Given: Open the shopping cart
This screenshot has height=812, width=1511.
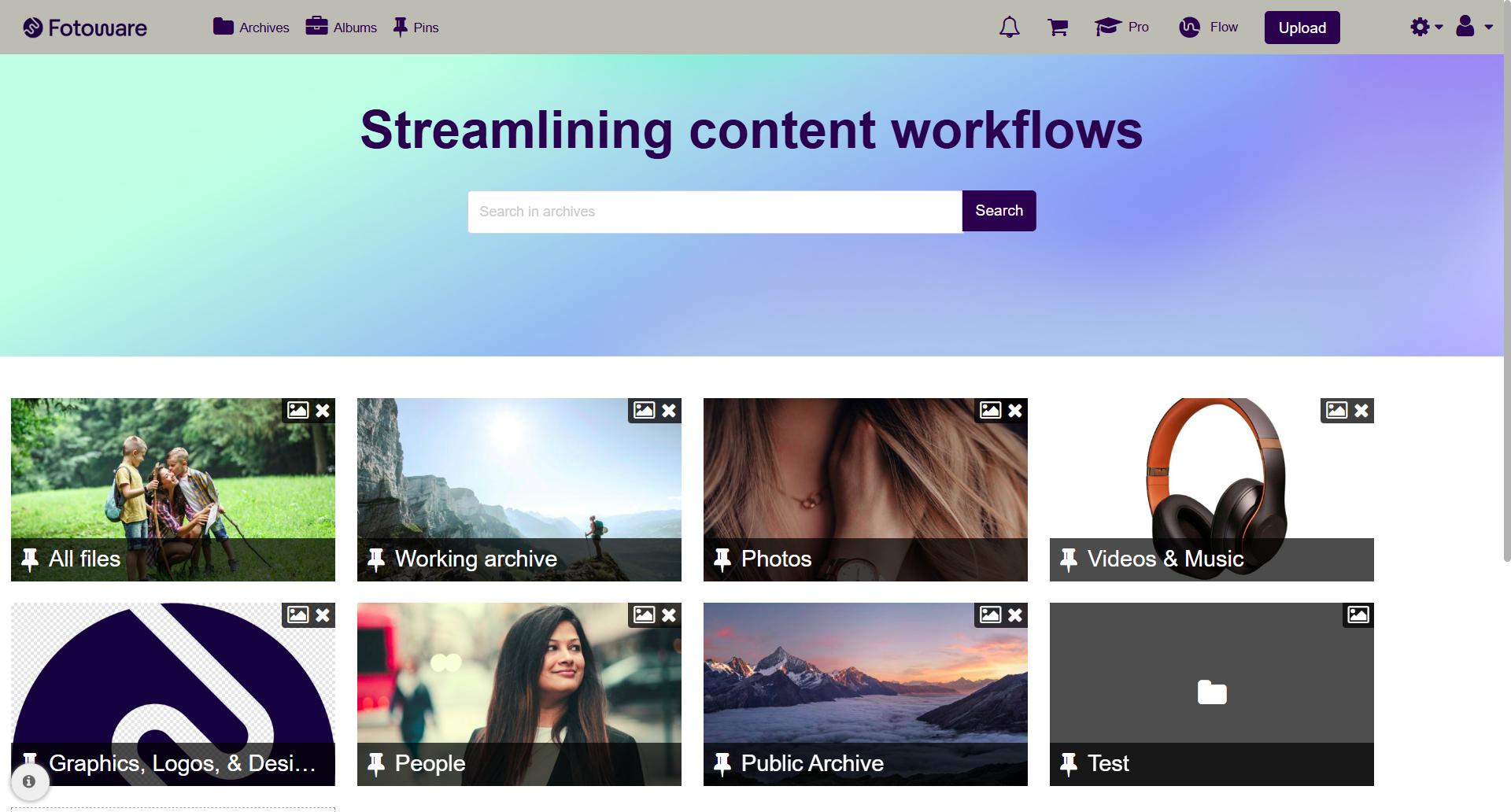Looking at the screenshot, I should pos(1058,28).
